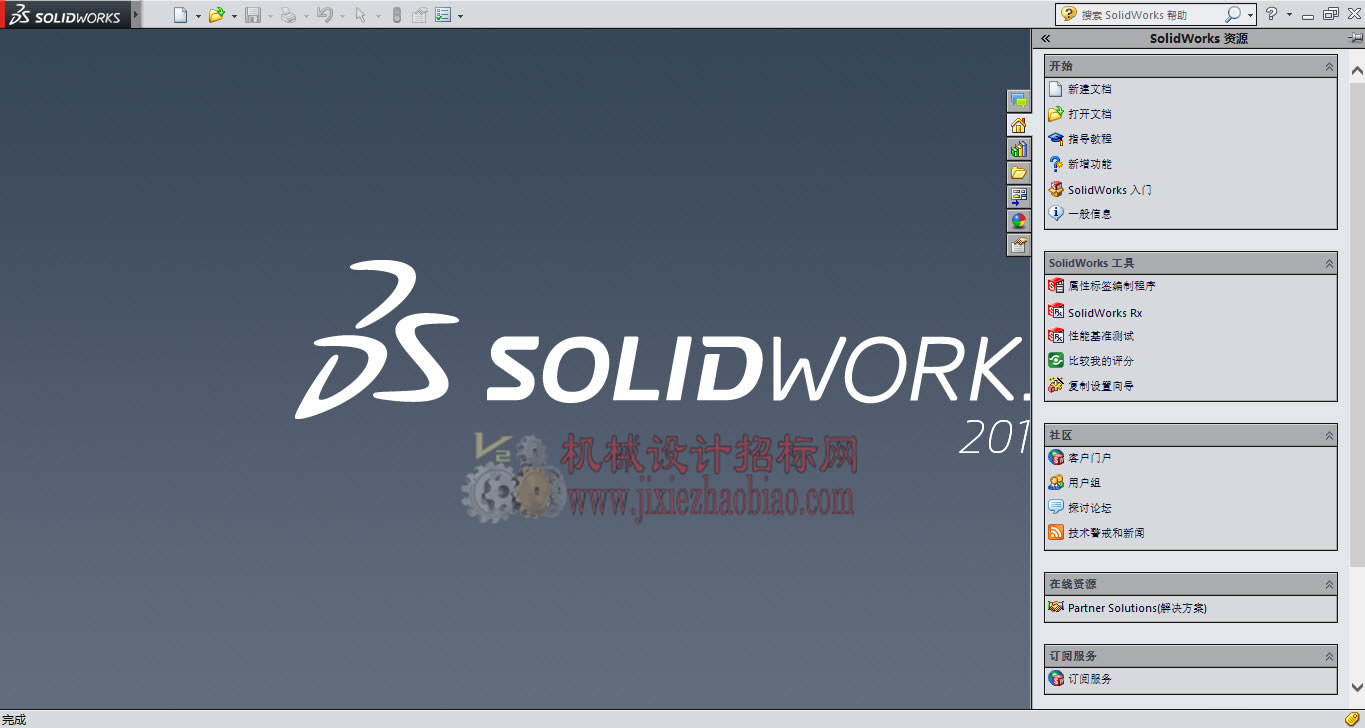The height and width of the screenshot is (728, 1365).
Task: Click the yellow tag status bar icon
Action: 1352,719
